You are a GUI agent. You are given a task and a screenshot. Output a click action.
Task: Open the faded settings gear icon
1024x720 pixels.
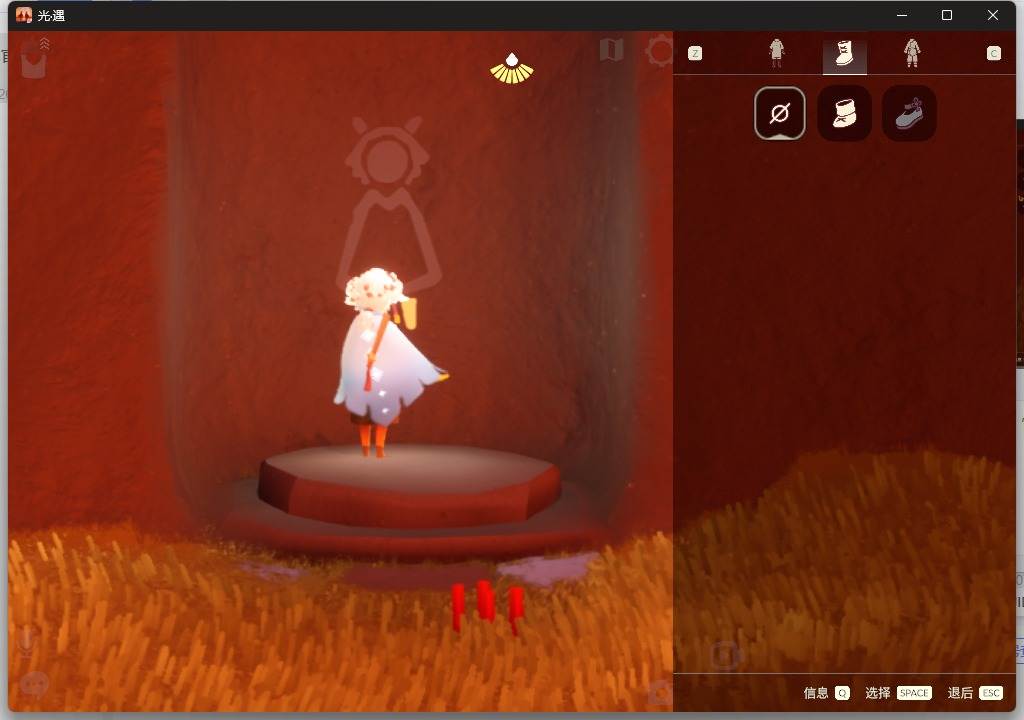[x=660, y=50]
